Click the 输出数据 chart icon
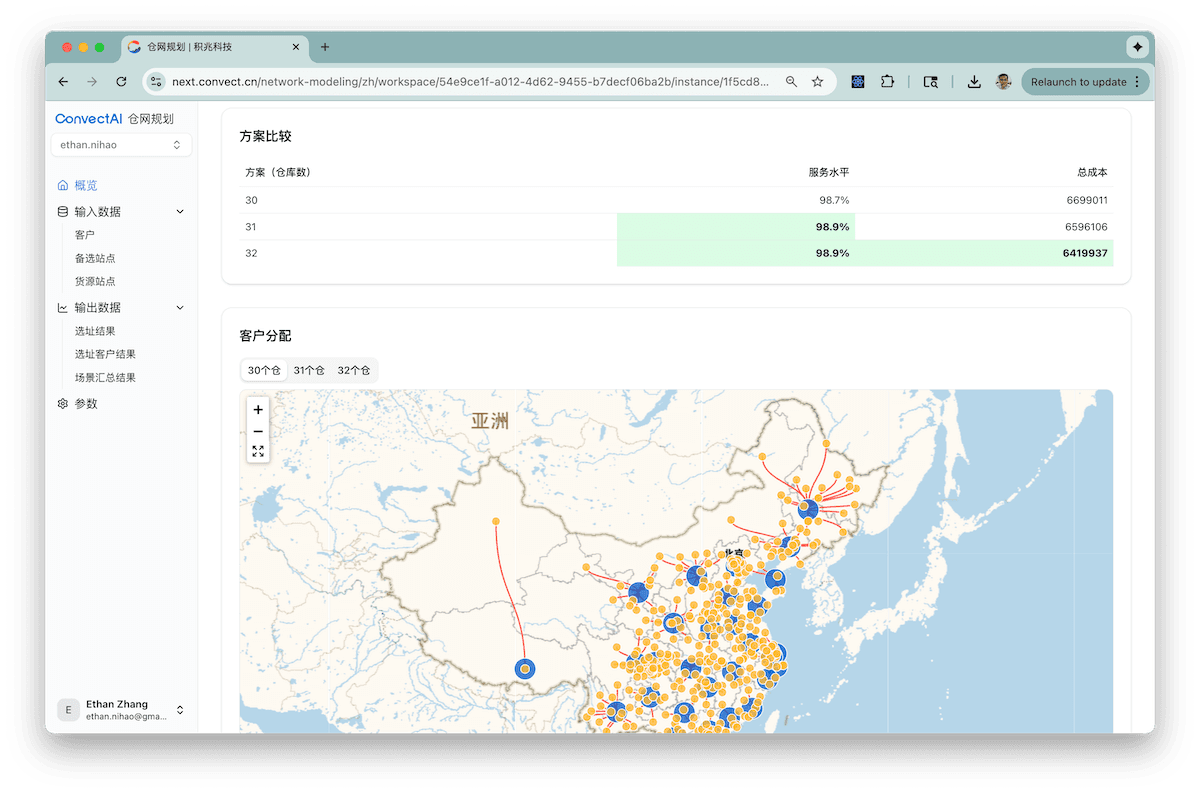The height and width of the screenshot is (793, 1200). [61, 307]
